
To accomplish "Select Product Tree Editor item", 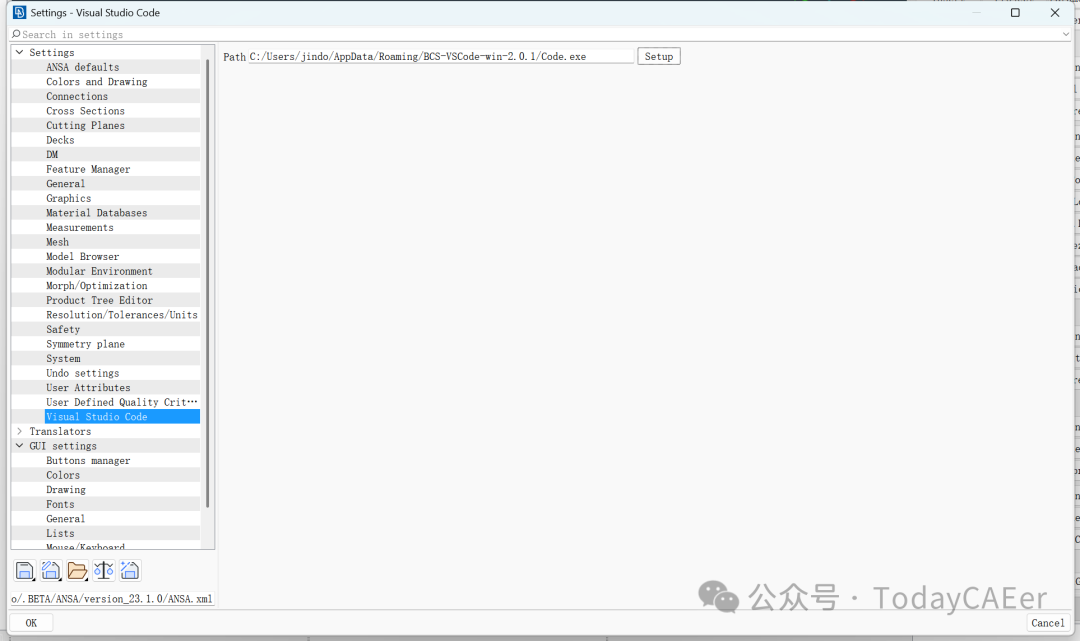I will [x=99, y=300].
